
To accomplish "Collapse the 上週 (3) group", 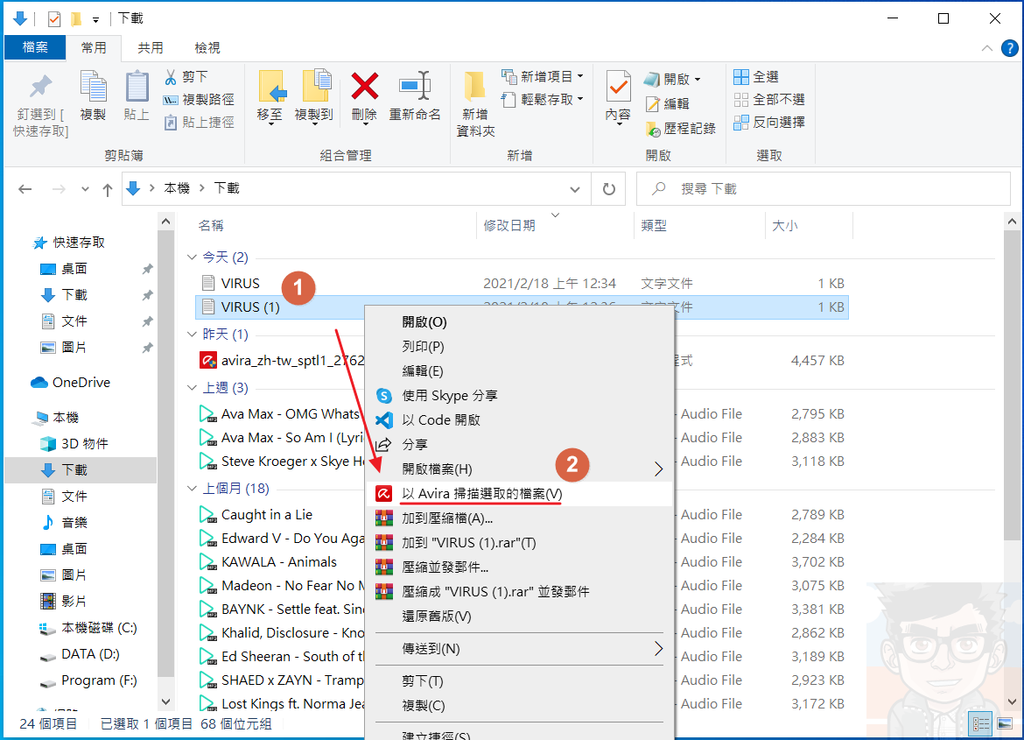I will pos(192,388).
